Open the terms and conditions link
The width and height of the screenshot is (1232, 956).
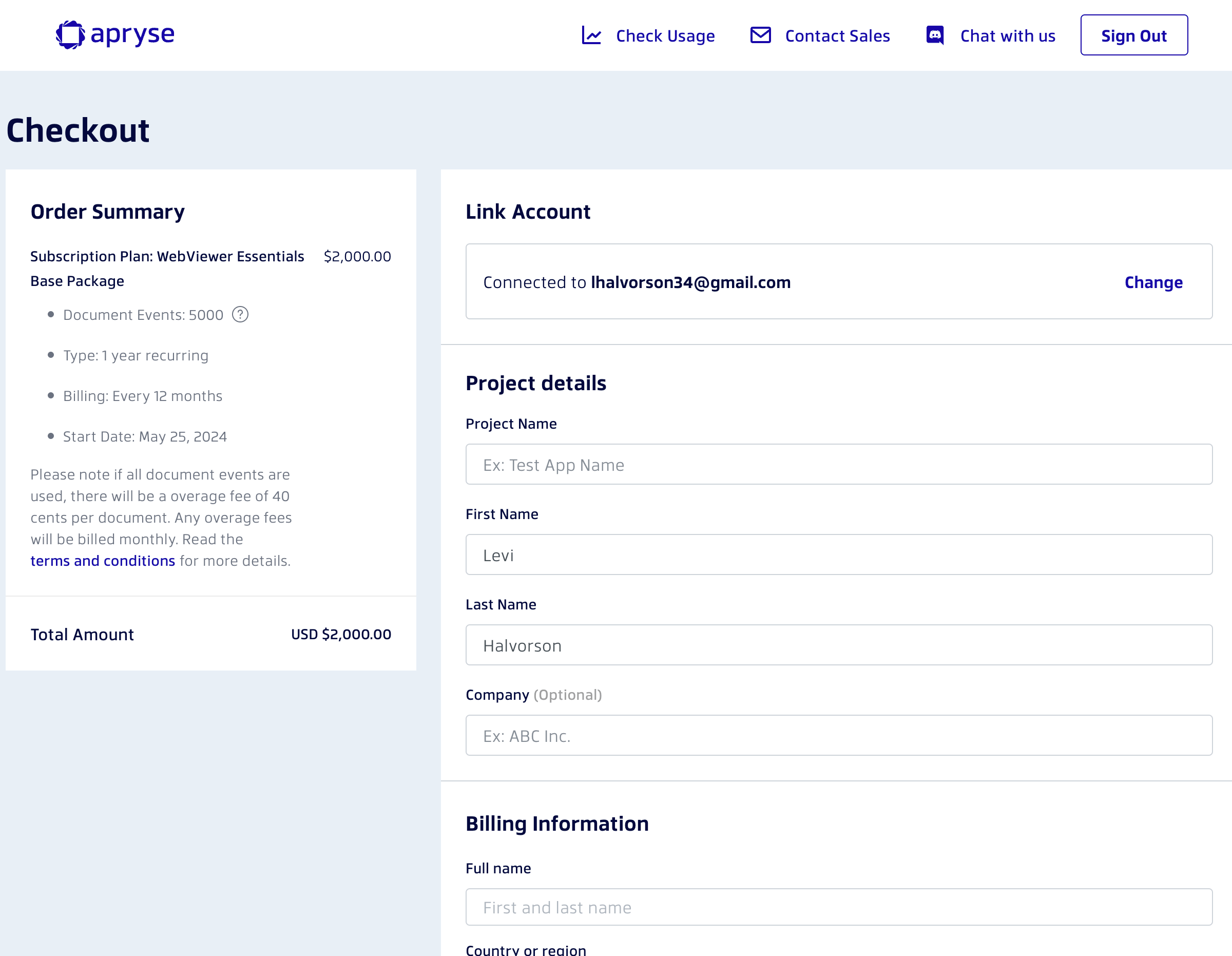[x=103, y=560]
